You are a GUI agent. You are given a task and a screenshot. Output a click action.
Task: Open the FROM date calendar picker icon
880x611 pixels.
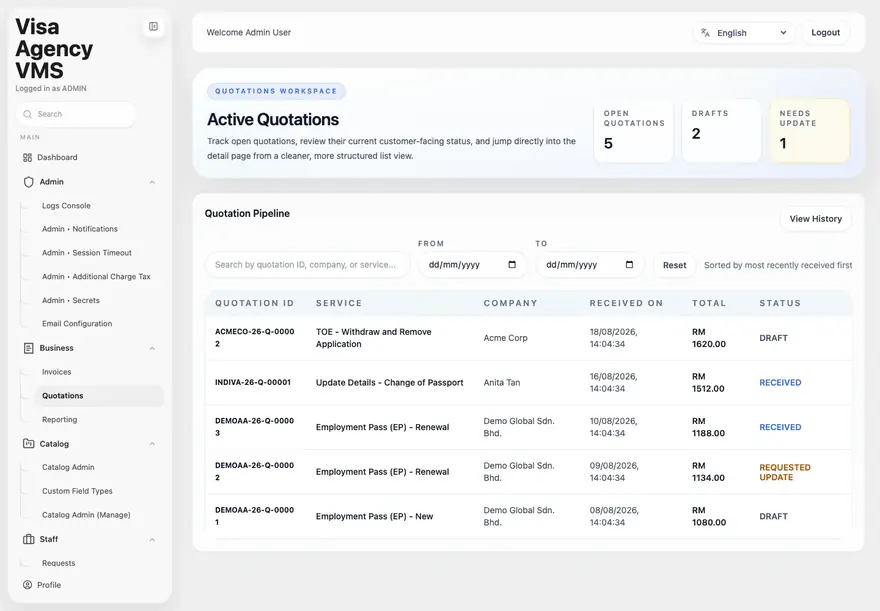pos(512,264)
